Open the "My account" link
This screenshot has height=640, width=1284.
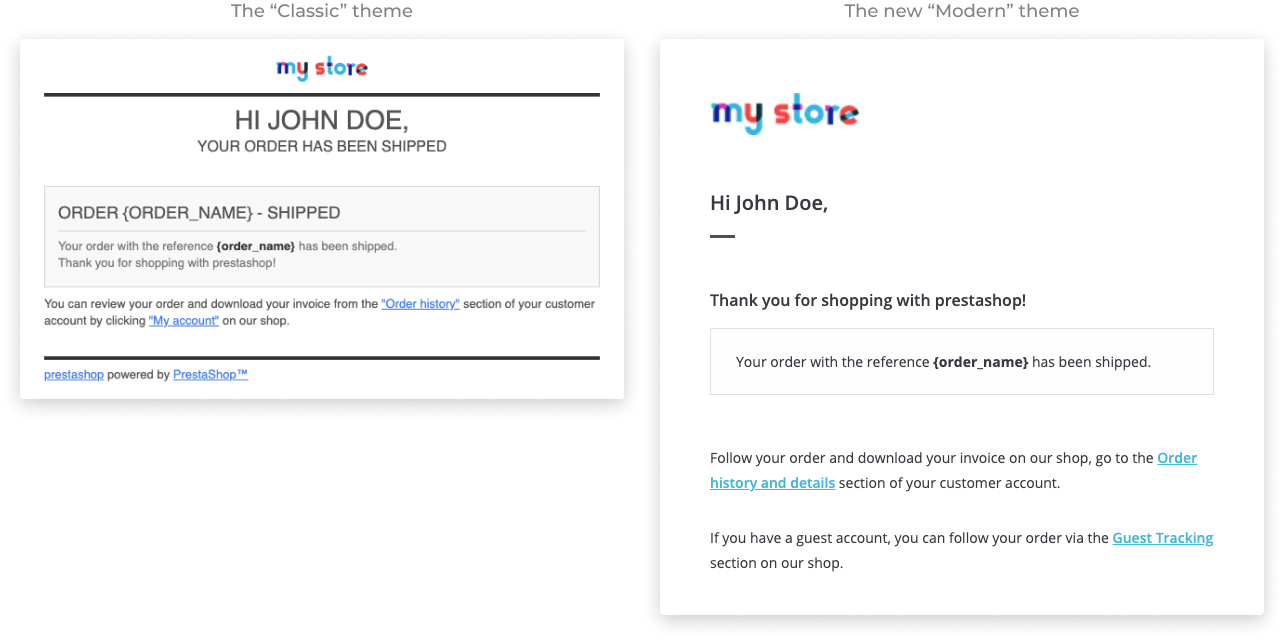tap(184, 321)
